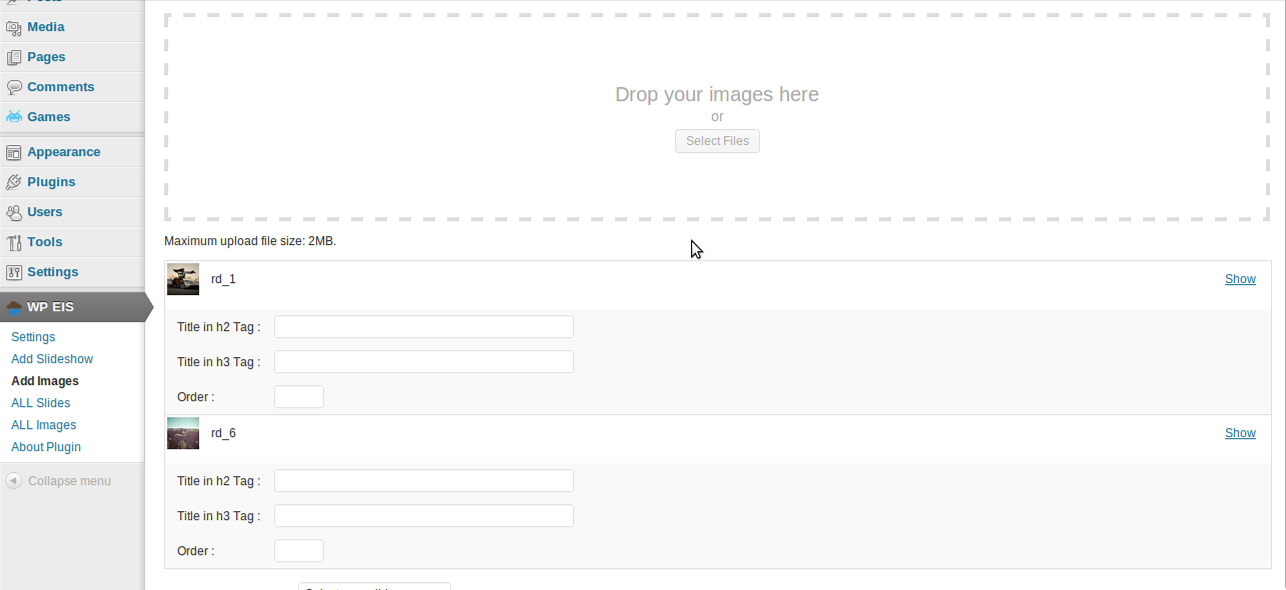Click the Appearance menu icon

14,152
